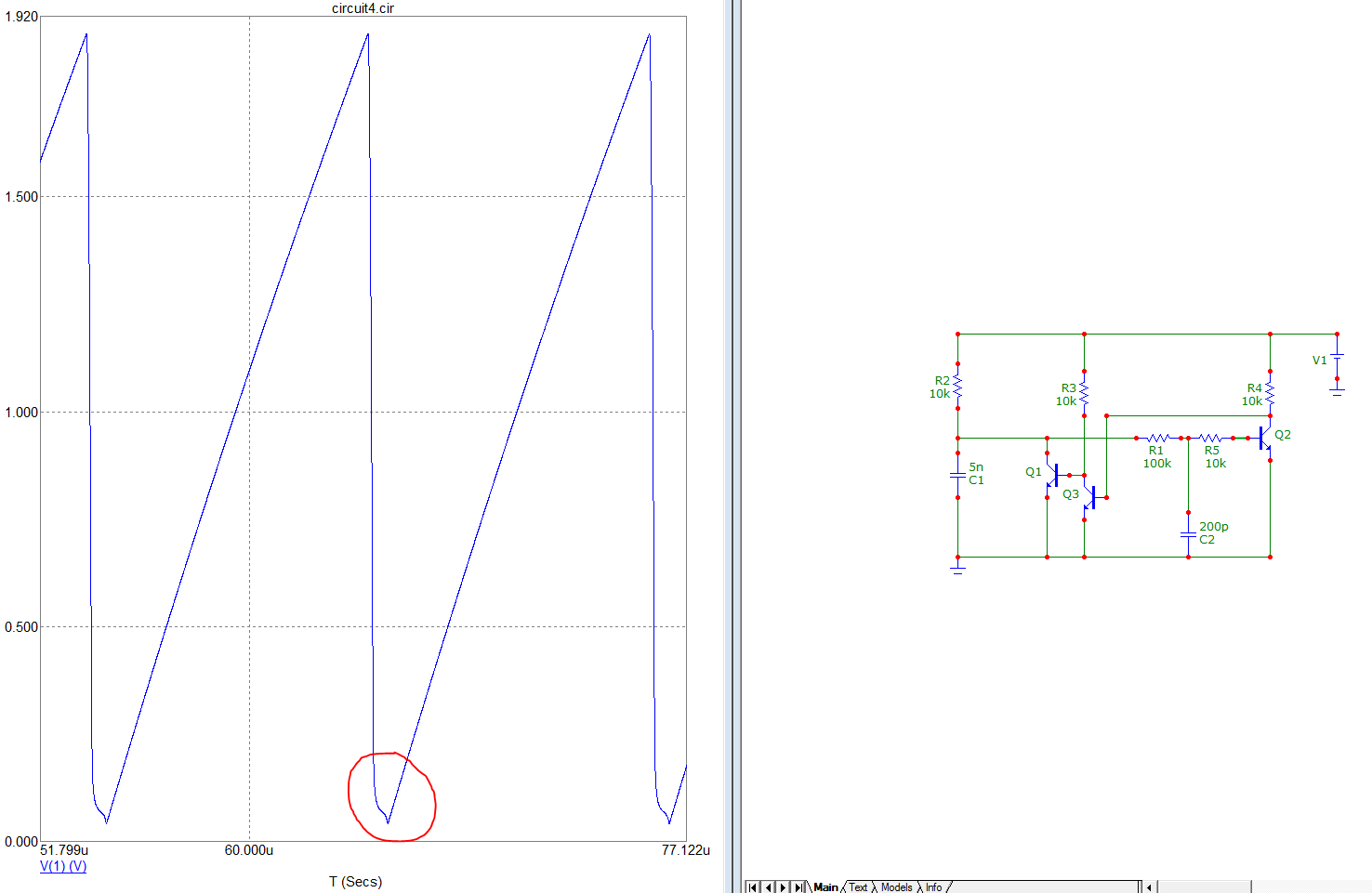Go to previous schematic page tab
1372x893 pixels.
tap(768, 887)
